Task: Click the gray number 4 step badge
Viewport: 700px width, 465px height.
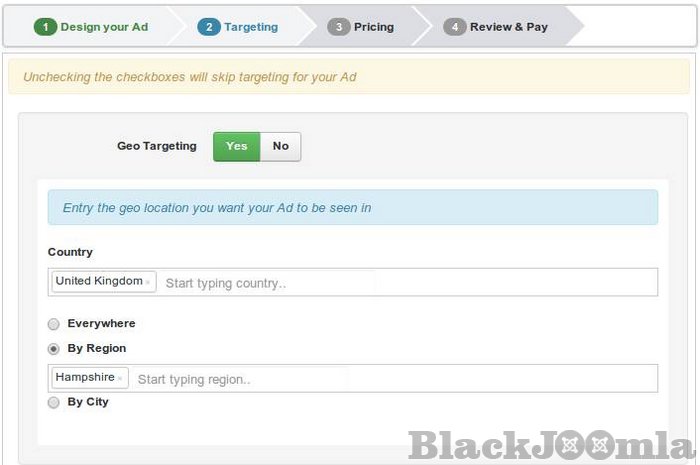Action: [455, 27]
